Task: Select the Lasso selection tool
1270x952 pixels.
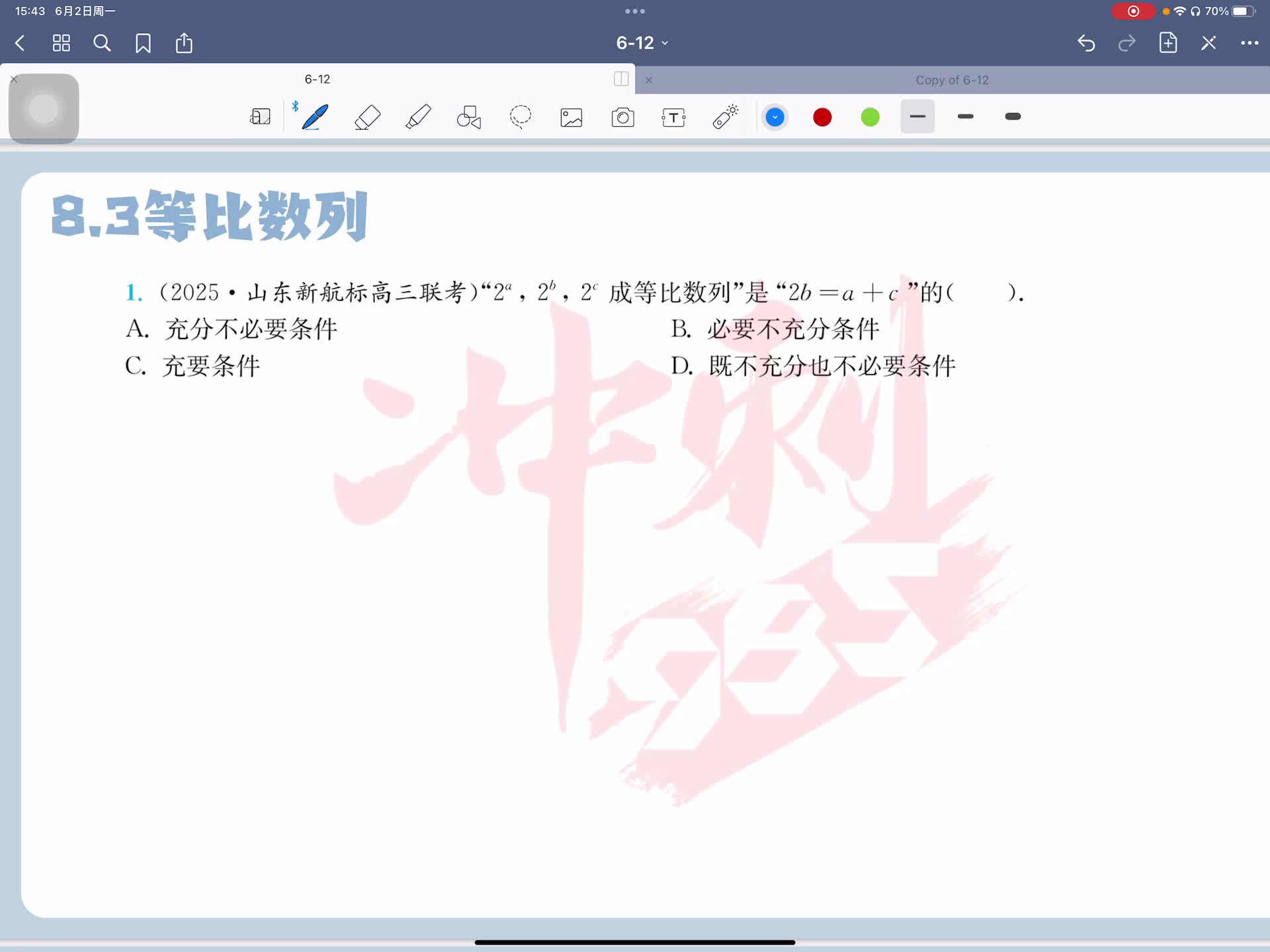Action: [x=521, y=117]
